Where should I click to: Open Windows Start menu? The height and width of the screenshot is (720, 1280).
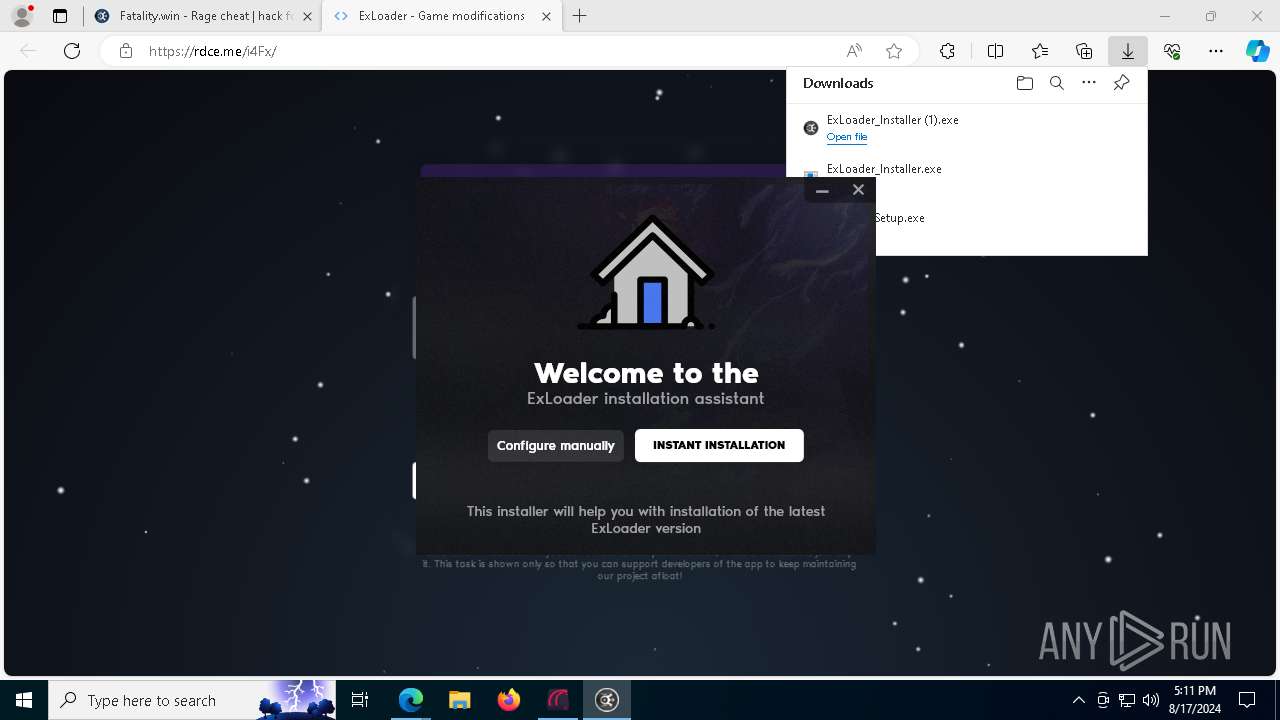pyautogui.click(x=24, y=700)
